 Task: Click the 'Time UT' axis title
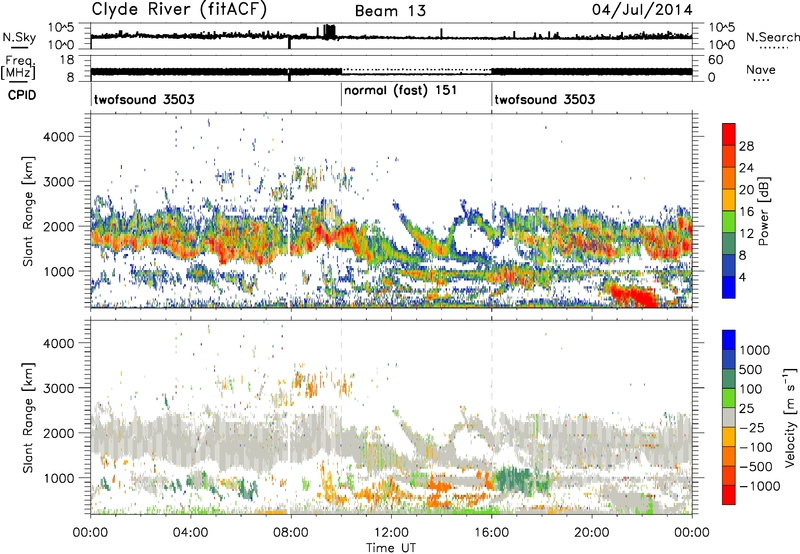click(x=391, y=547)
